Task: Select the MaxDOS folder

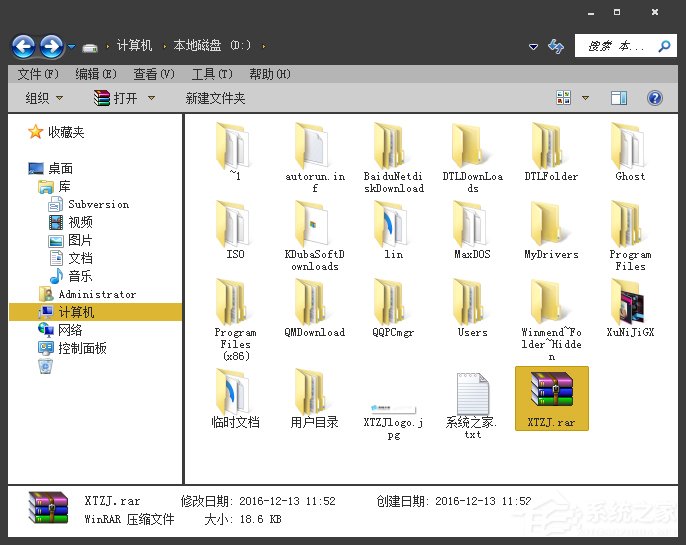Action: [x=472, y=229]
